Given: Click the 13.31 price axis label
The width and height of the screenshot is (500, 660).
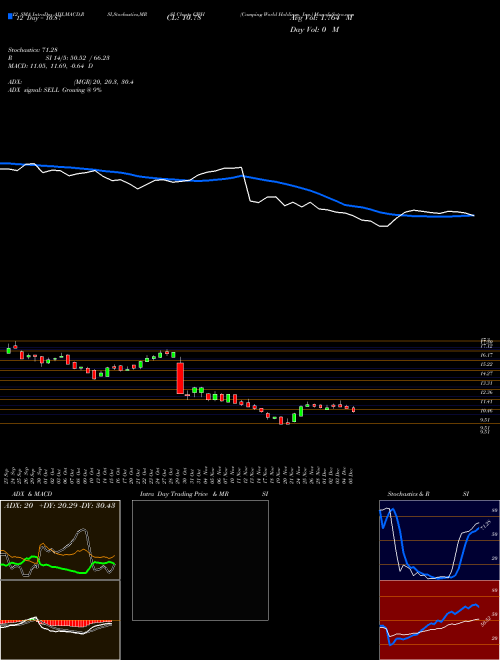Looking at the screenshot, I should click(487, 383).
